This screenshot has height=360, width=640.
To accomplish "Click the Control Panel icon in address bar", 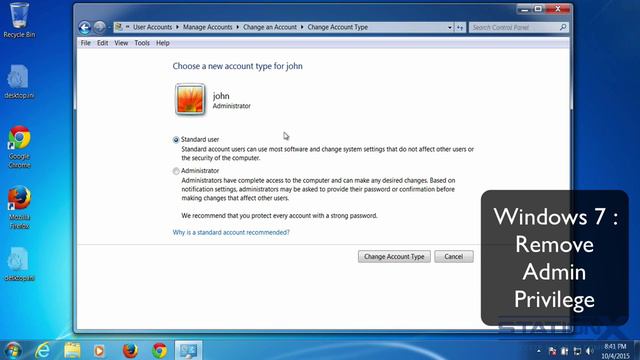I will 119,27.
